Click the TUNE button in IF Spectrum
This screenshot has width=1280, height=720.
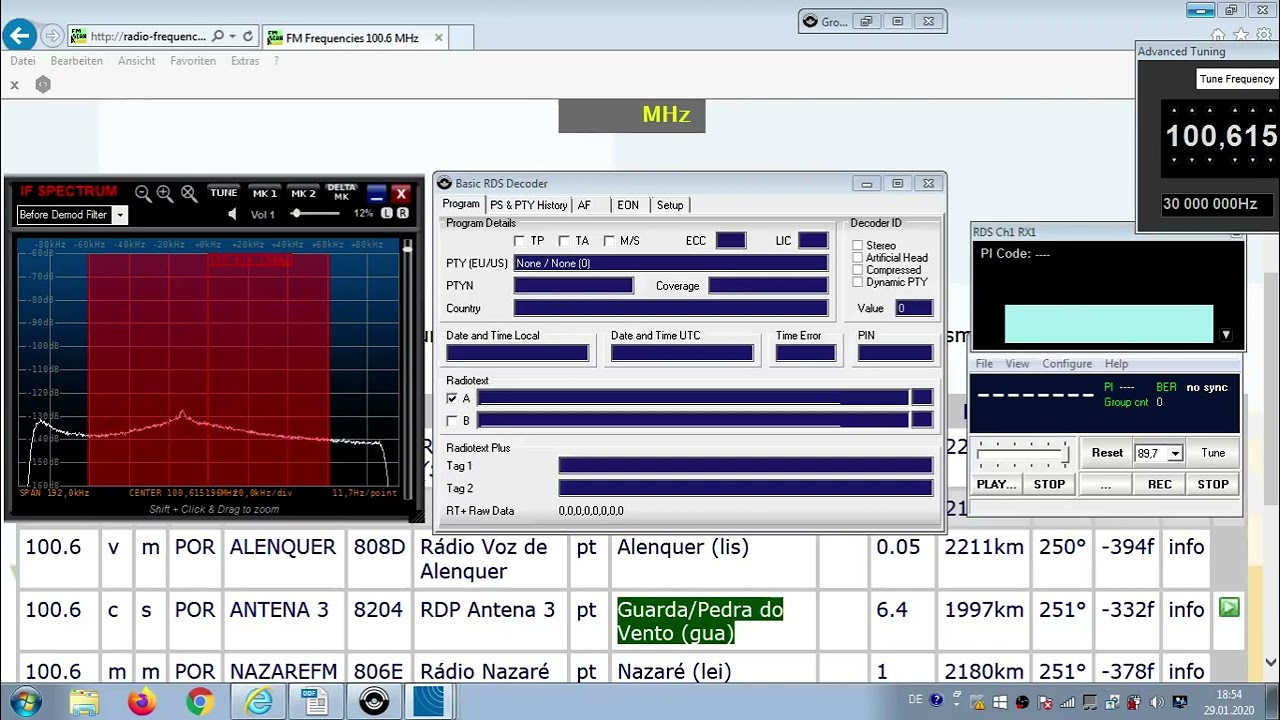(x=224, y=193)
